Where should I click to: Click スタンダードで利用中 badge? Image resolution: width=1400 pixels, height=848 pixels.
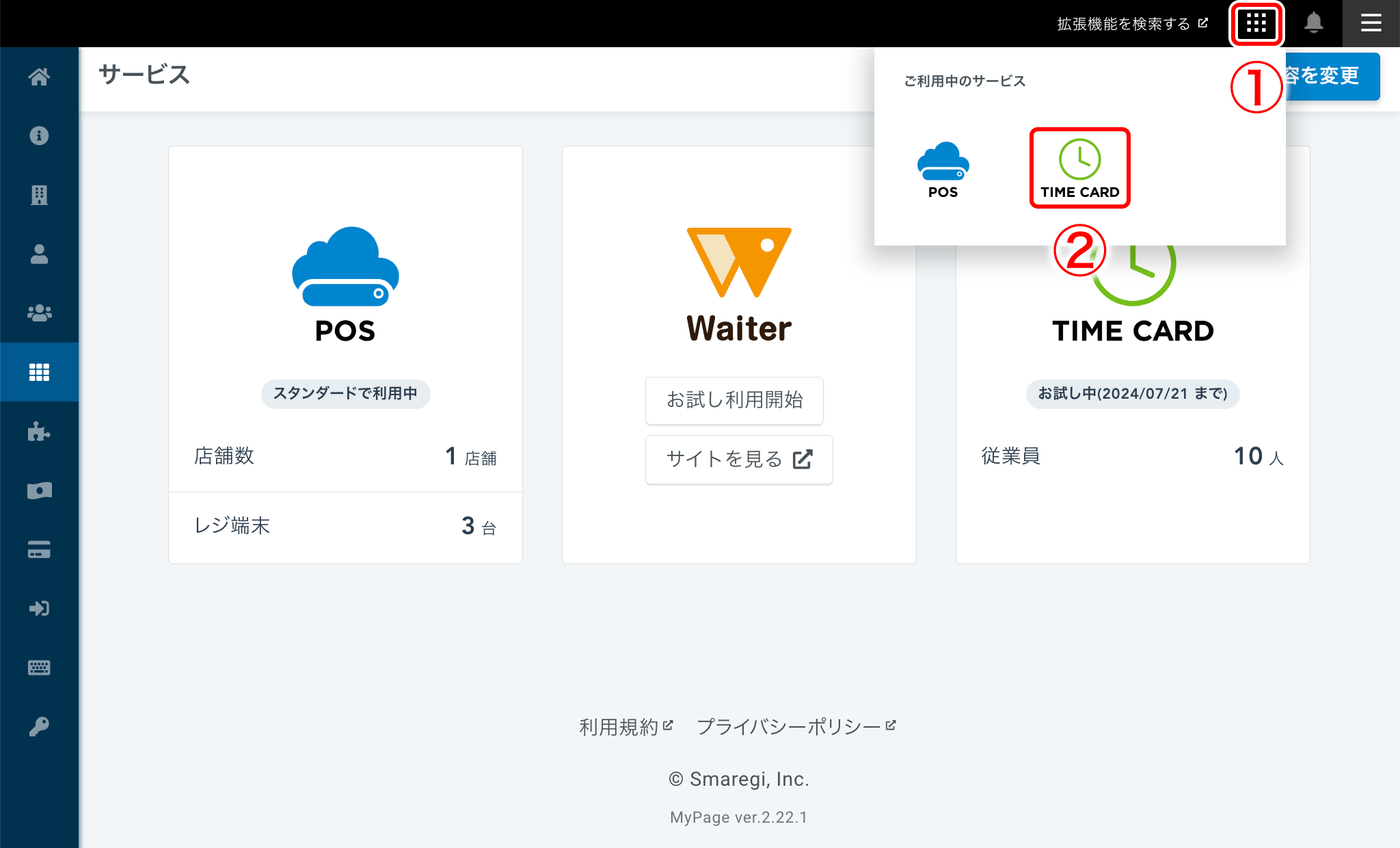(345, 394)
